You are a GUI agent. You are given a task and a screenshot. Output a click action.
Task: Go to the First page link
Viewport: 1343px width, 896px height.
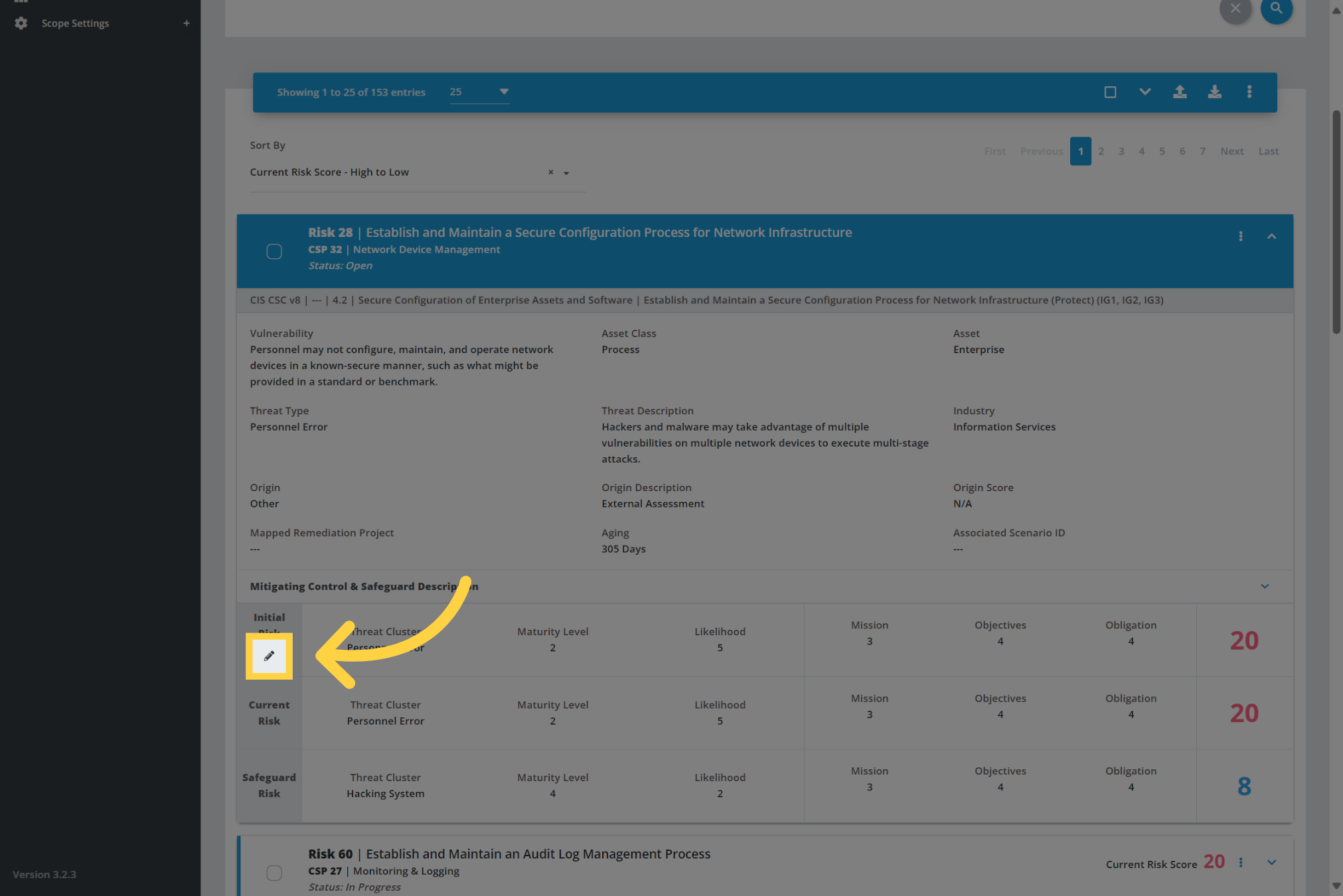(994, 151)
